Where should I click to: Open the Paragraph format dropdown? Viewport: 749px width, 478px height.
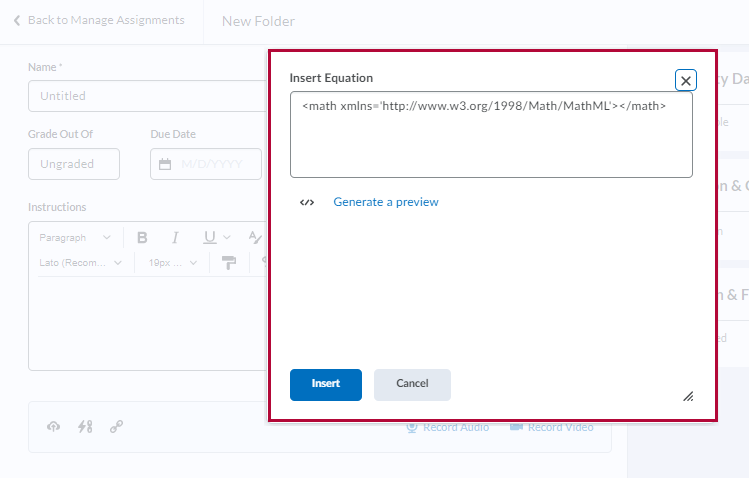click(76, 238)
